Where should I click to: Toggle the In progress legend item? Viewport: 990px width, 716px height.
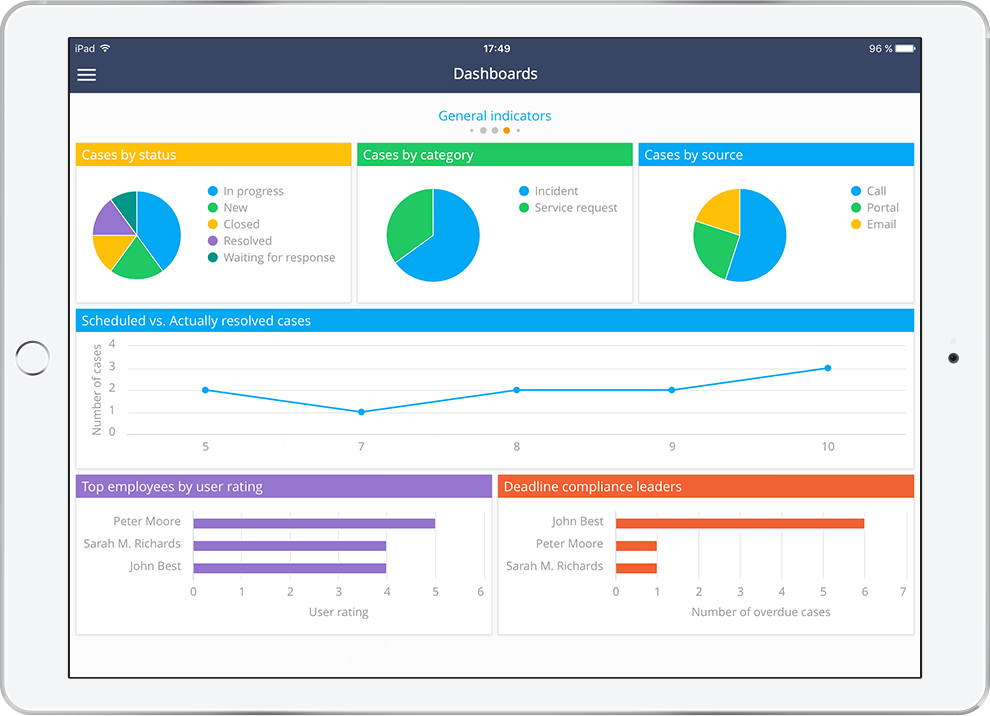(252, 191)
